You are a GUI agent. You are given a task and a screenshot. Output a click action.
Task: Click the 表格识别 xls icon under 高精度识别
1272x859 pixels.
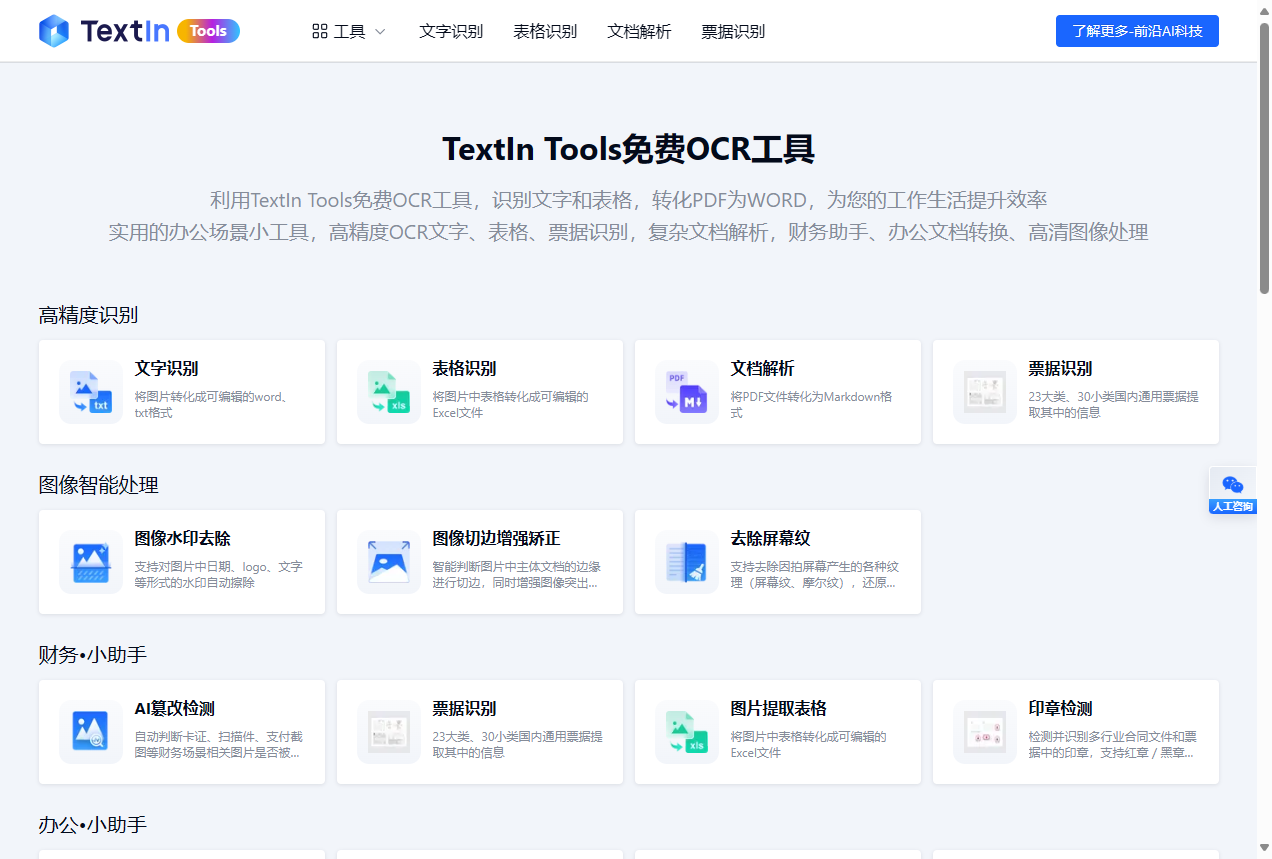tap(388, 392)
